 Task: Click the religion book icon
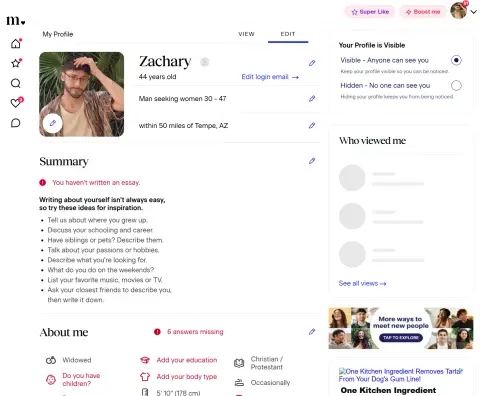(x=239, y=363)
